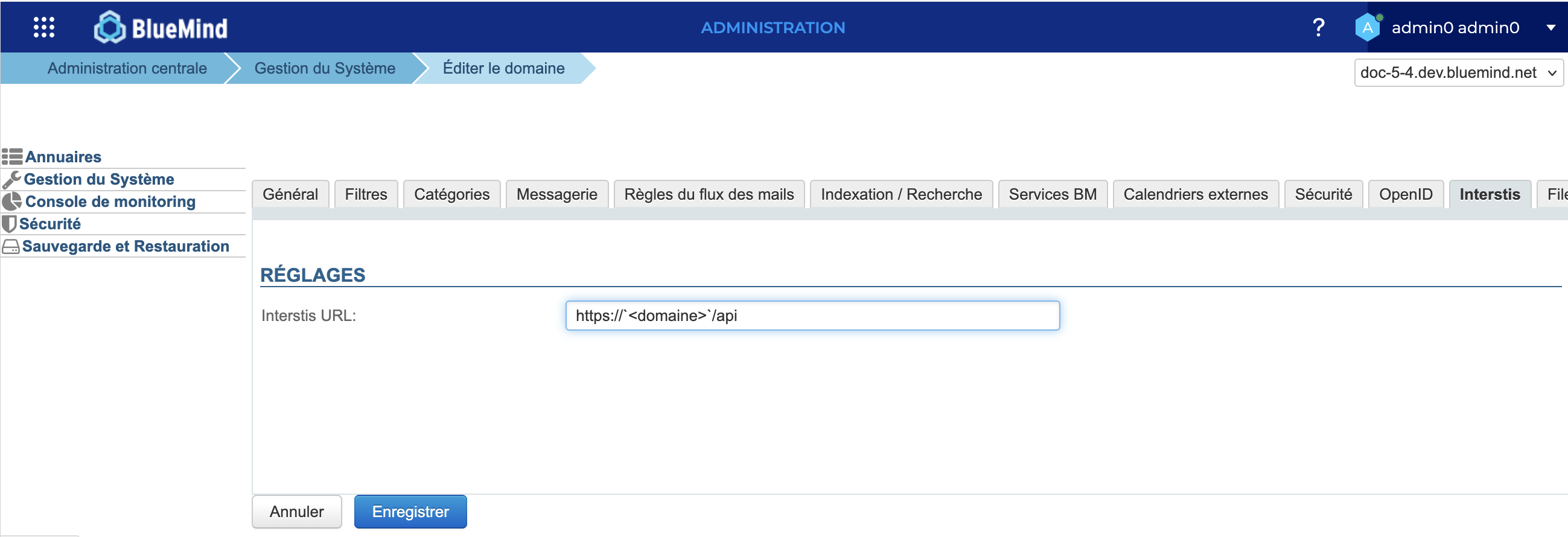The width and height of the screenshot is (1568, 537).
Task: Open the doc-5-4.dev.bluemind.net domain selector
Action: (x=1458, y=73)
